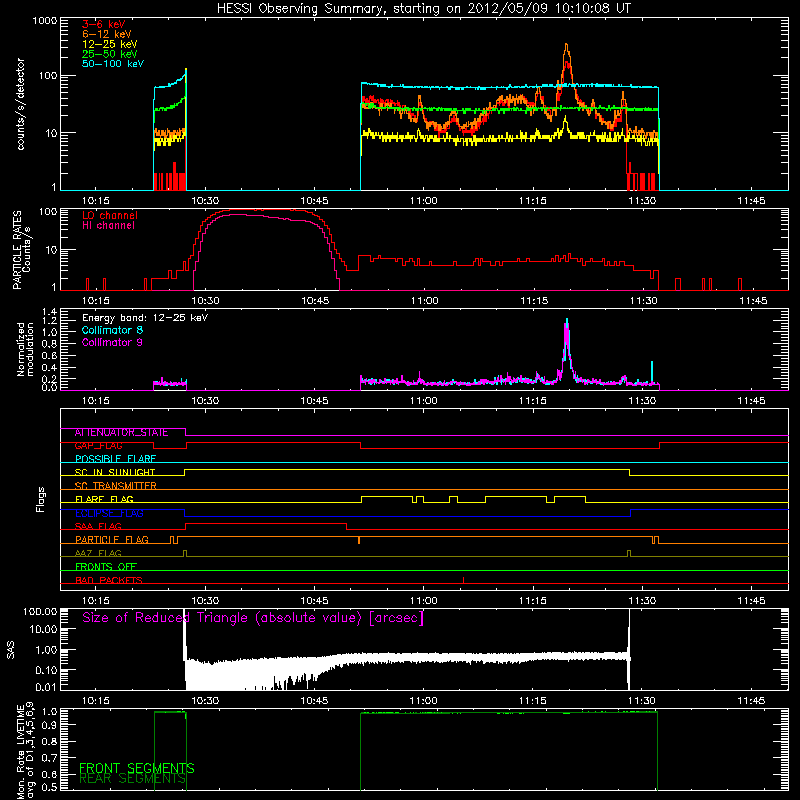The height and width of the screenshot is (800, 800).
Task: Select the Collimator 9 legend label
Action: 112,342
